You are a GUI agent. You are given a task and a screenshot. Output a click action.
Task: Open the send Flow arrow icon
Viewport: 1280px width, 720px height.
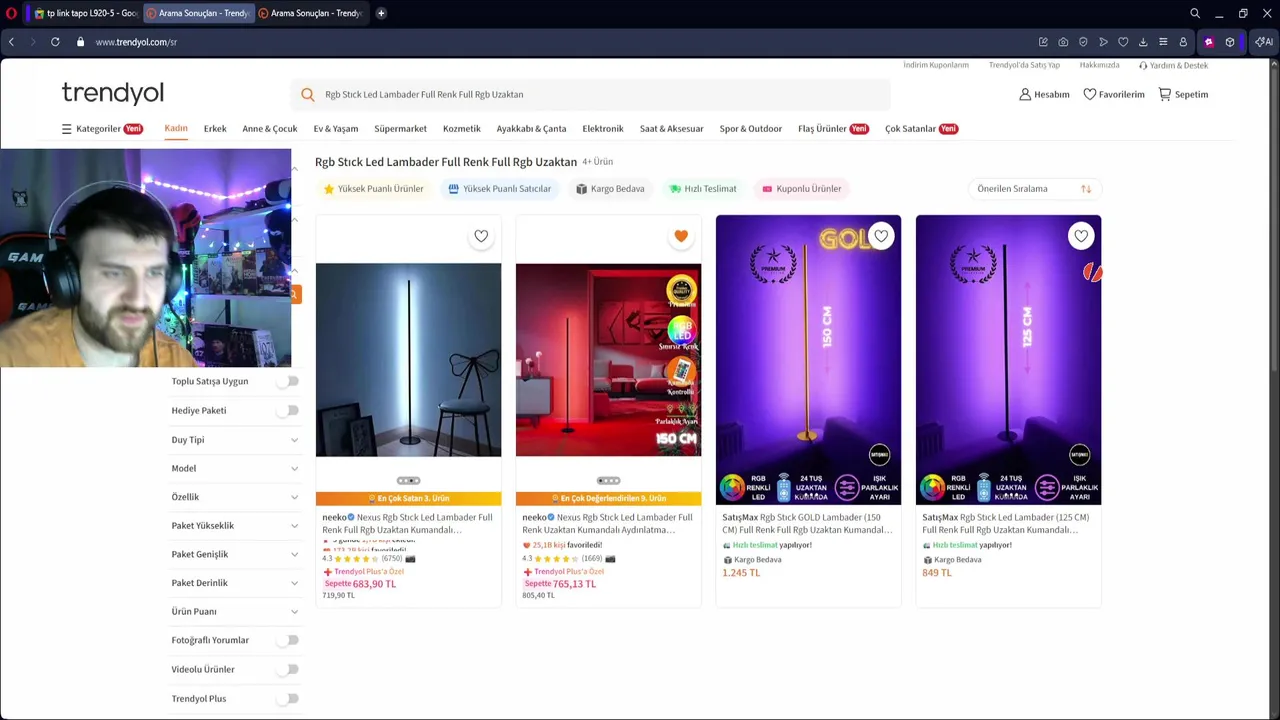(1103, 42)
